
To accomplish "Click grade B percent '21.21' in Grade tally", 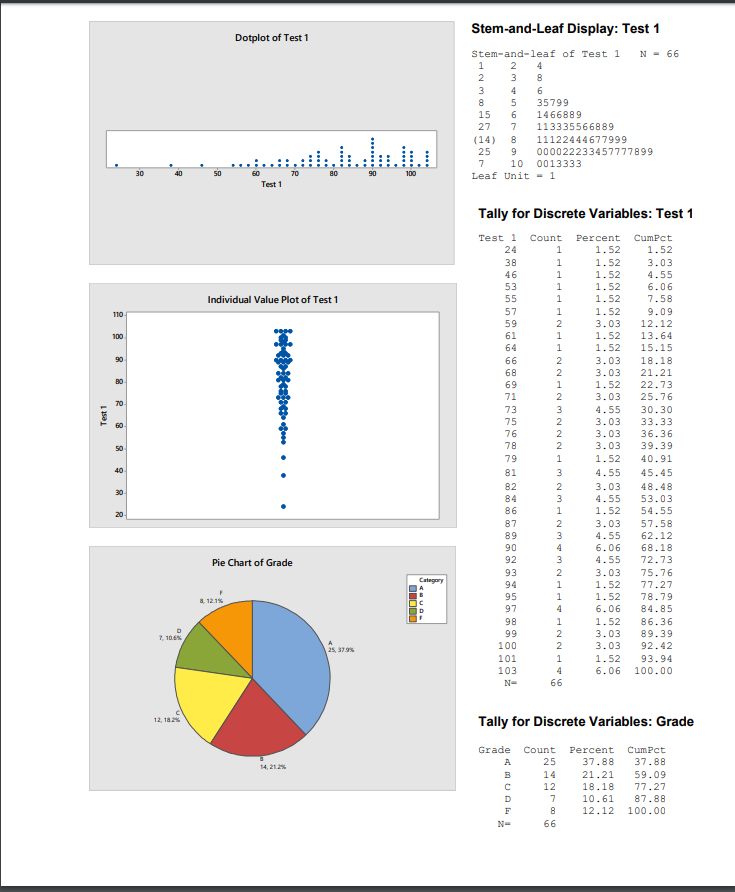I will tap(598, 775).
